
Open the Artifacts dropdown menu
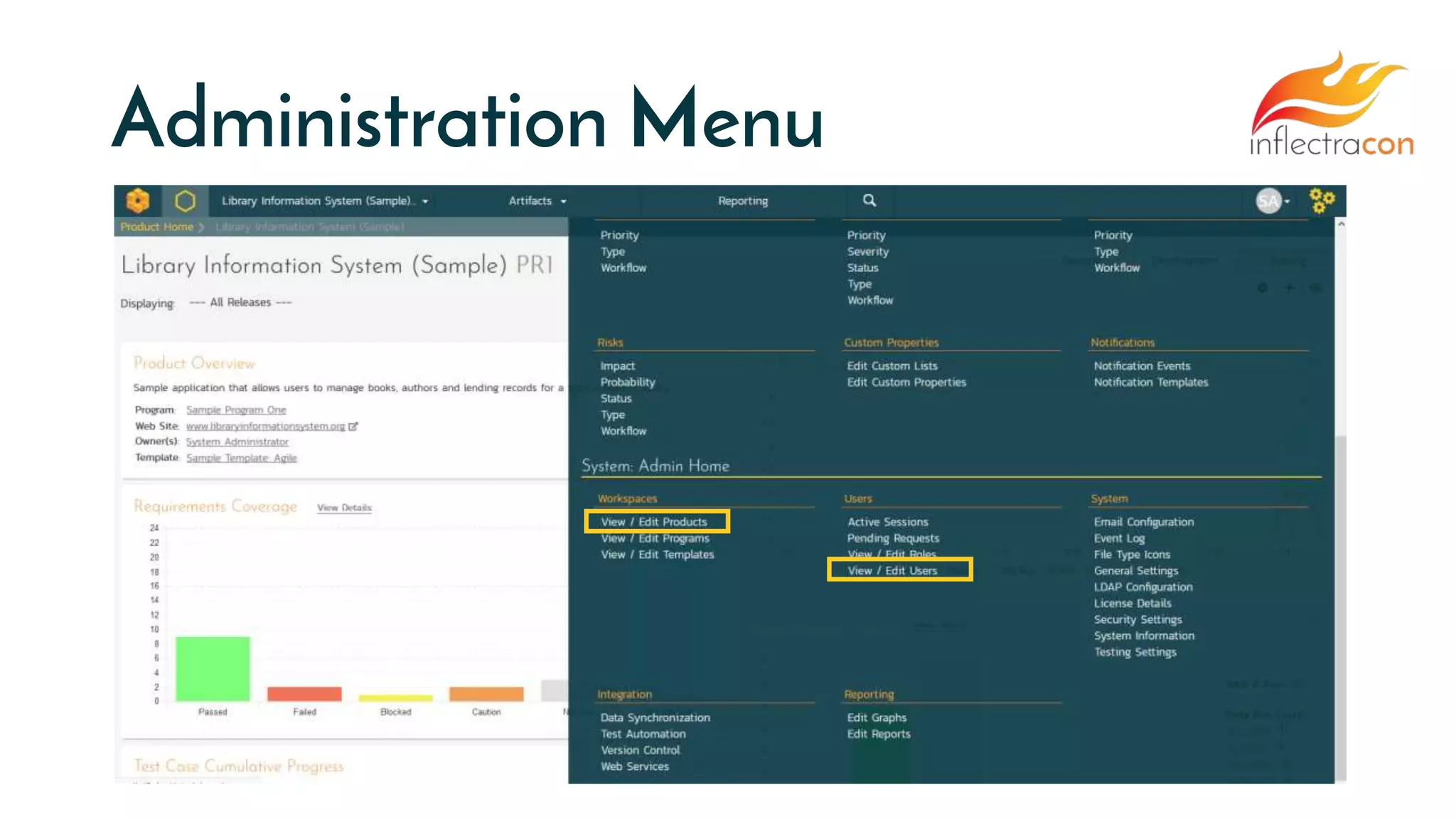click(537, 201)
